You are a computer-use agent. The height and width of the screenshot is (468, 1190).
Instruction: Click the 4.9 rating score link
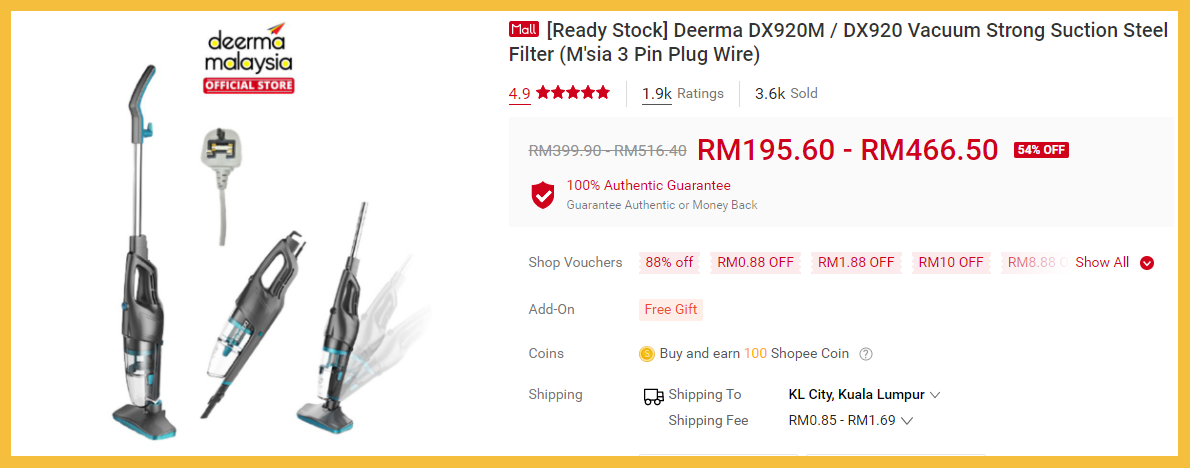tap(520, 94)
